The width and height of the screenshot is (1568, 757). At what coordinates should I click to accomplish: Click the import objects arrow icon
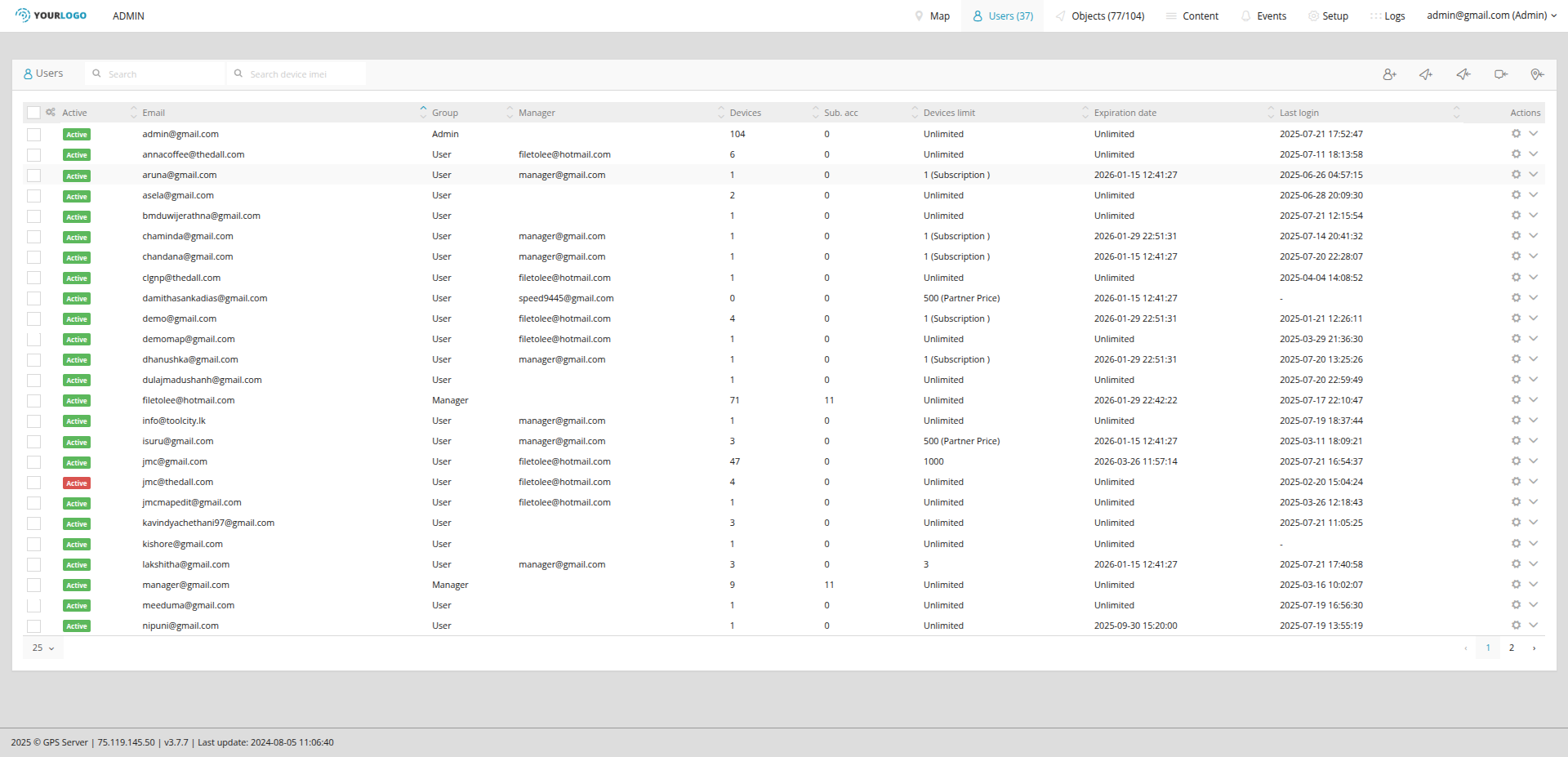tap(1463, 74)
